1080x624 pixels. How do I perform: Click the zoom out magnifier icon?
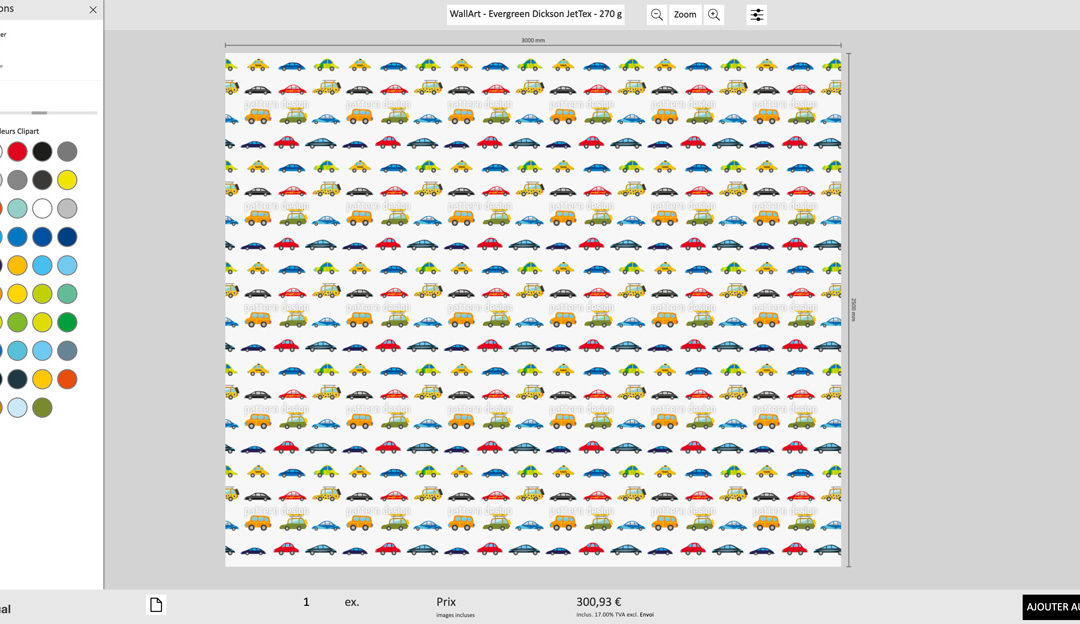656,15
